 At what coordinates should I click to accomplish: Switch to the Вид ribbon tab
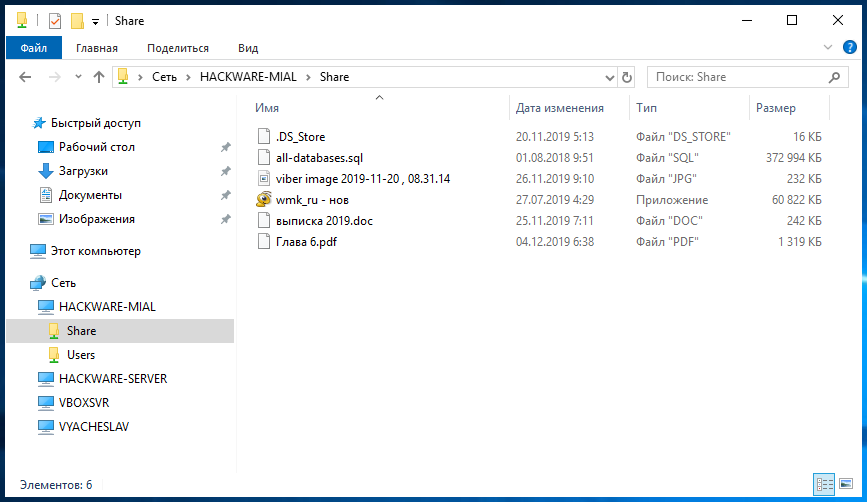(x=248, y=47)
